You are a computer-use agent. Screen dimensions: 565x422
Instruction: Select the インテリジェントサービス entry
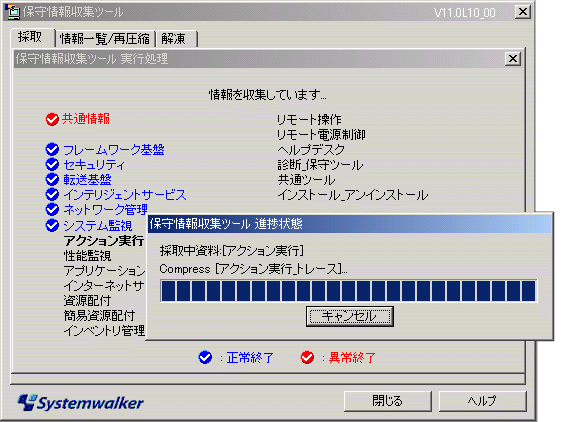[125, 195]
